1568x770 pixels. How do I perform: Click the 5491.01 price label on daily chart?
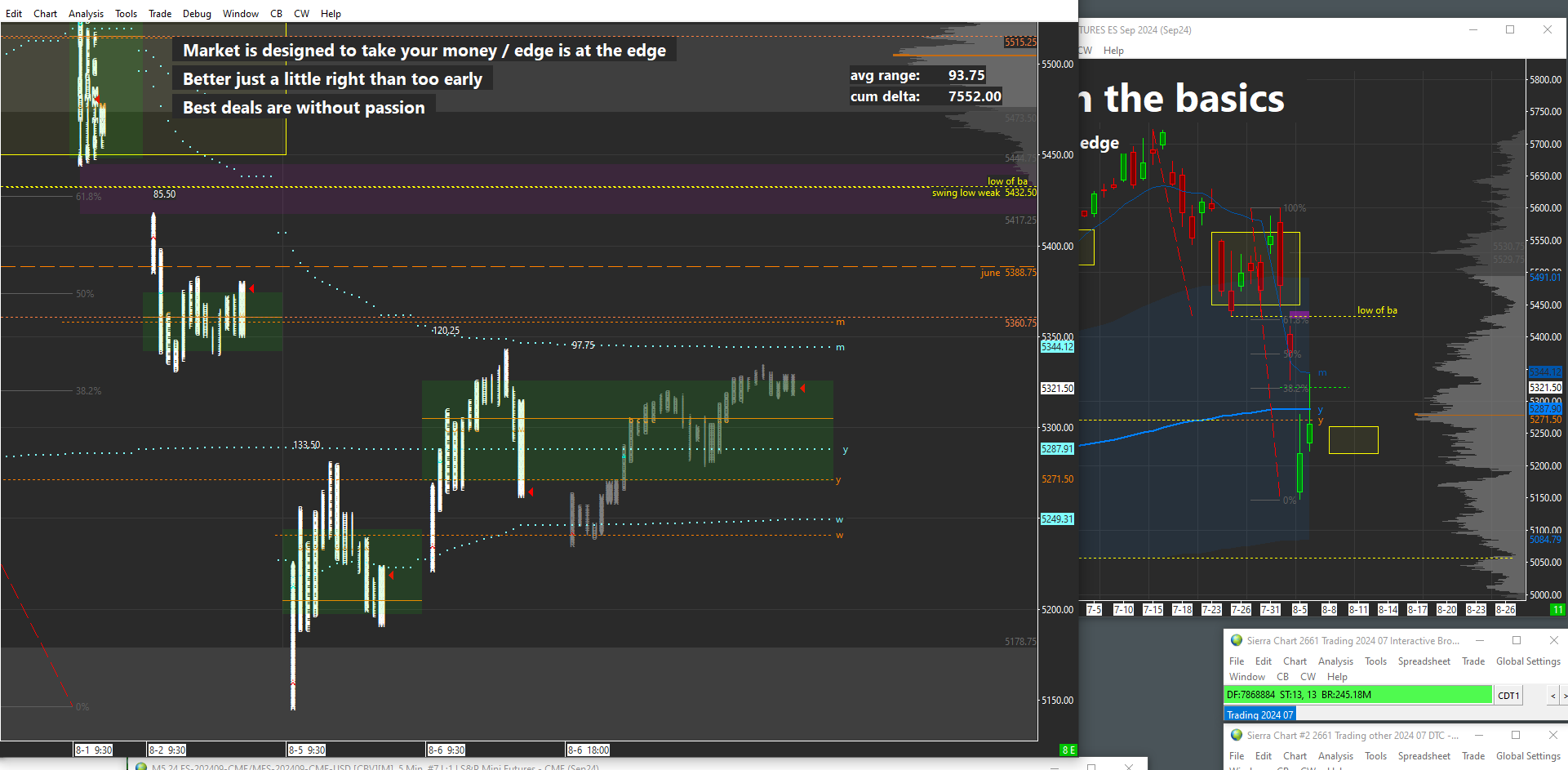coord(1545,278)
